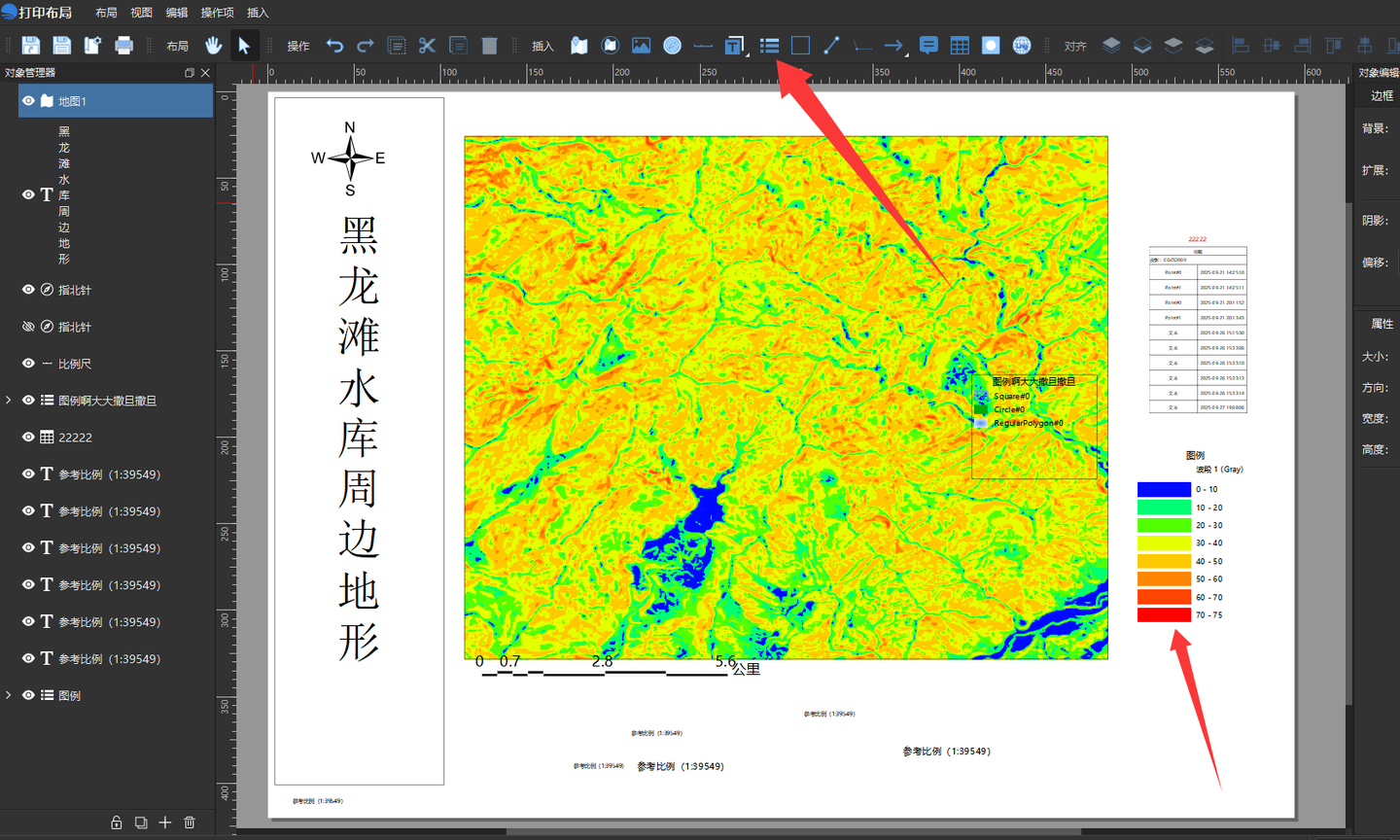Click the trash delete icon in toolbar
This screenshot has height=840, width=1400.
click(490, 46)
